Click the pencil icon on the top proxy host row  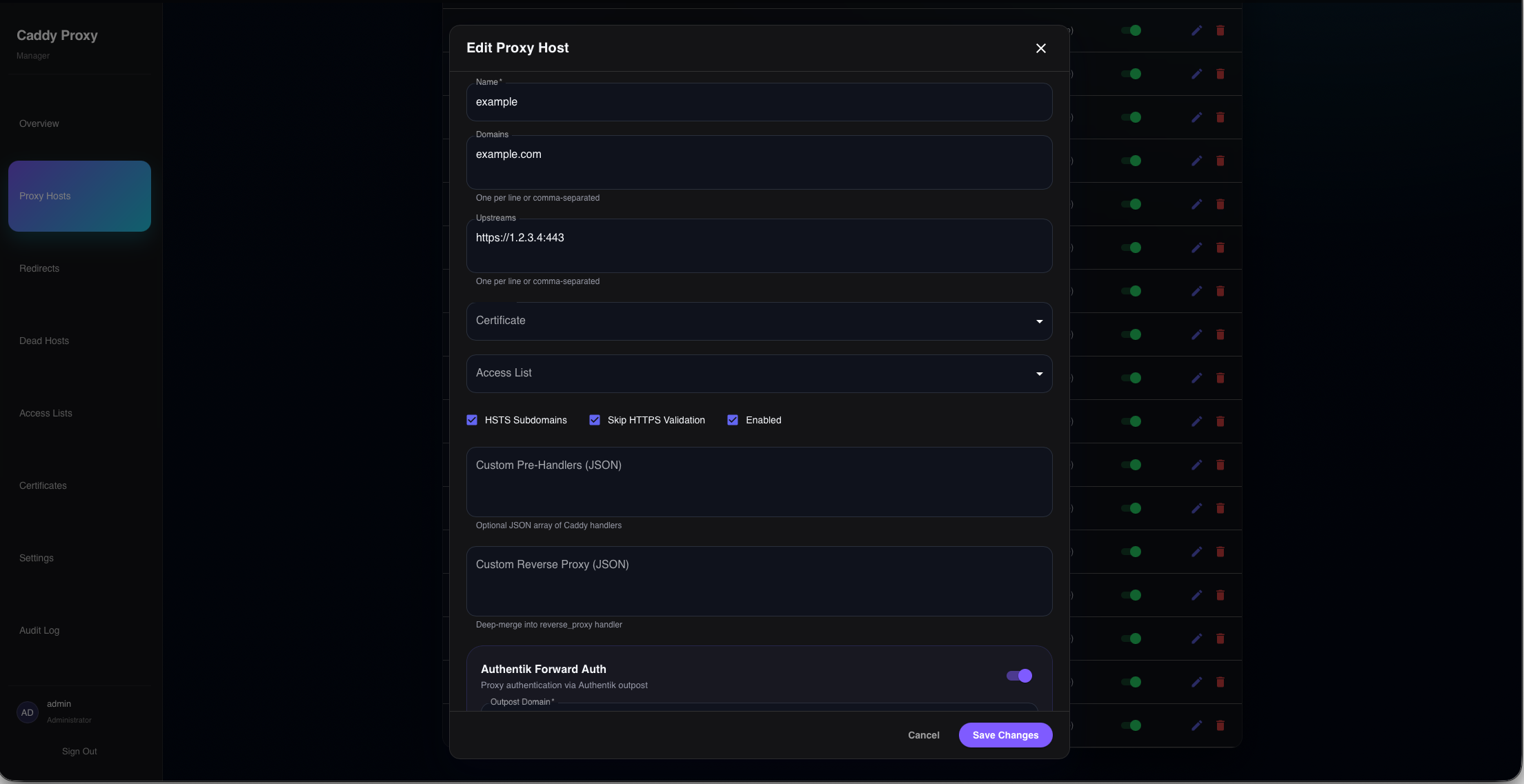click(x=1197, y=30)
